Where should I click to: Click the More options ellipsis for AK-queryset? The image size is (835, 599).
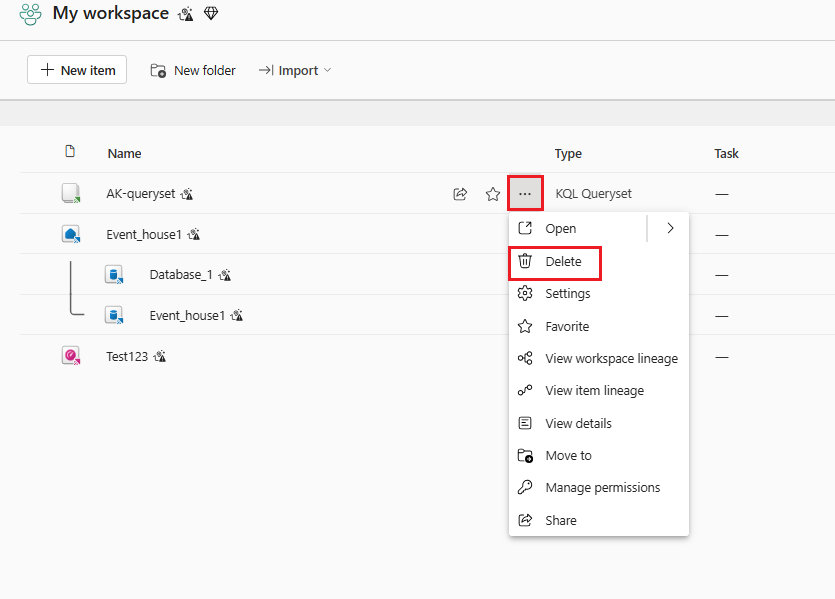pyautogui.click(x=525, y=193)
